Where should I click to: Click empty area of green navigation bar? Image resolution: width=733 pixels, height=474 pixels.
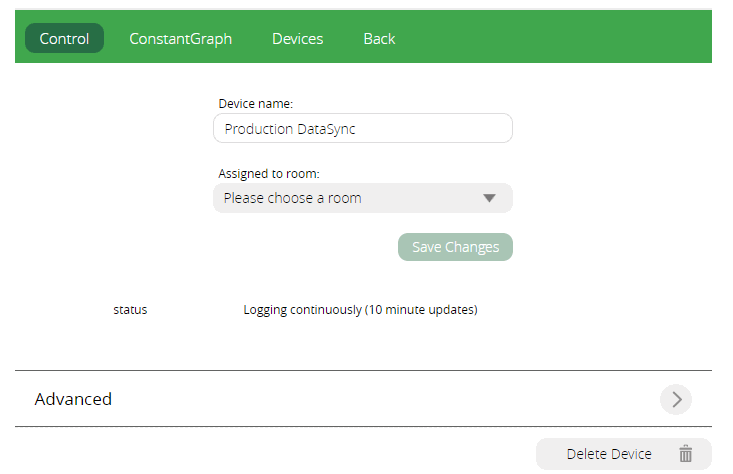click(560, 39)
